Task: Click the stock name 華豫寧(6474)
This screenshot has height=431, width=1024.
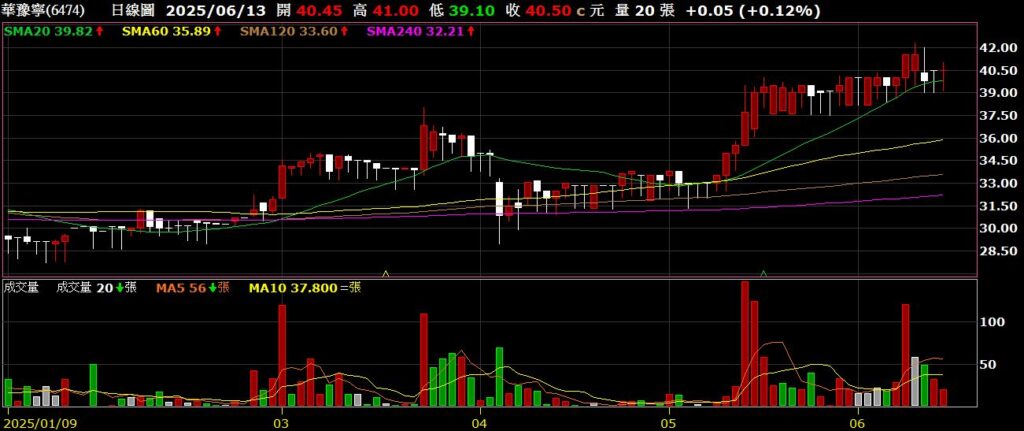Action: 43,10
